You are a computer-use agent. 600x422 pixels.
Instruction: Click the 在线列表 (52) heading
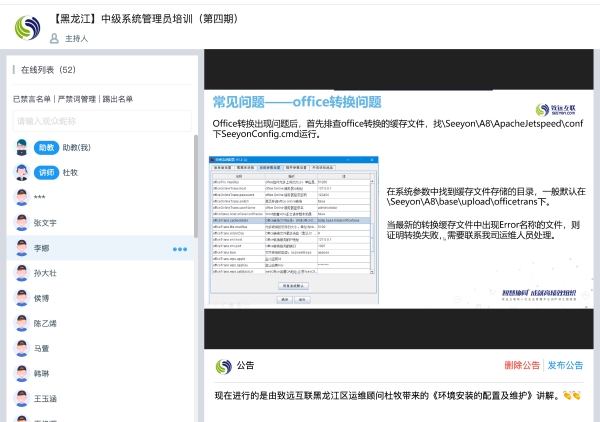(48, 70)
